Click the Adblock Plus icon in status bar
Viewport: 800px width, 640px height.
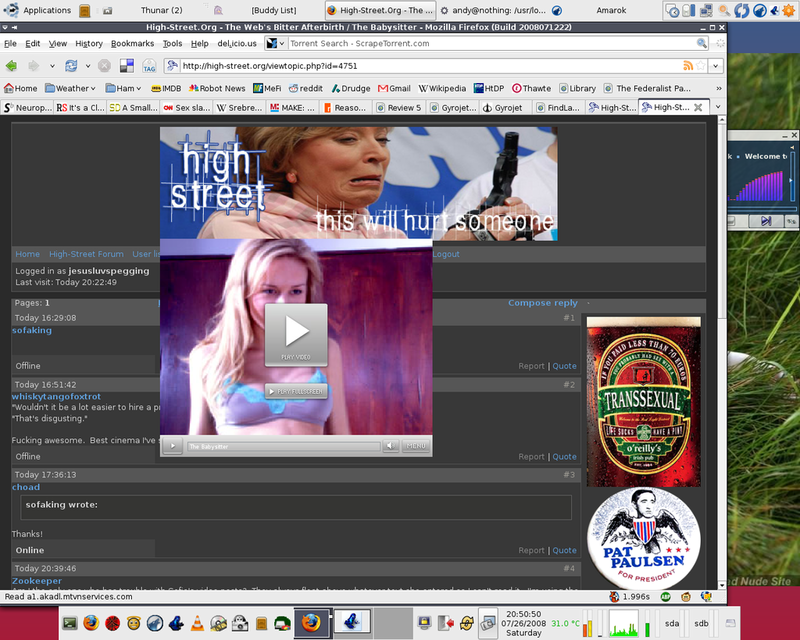point(665,597)
